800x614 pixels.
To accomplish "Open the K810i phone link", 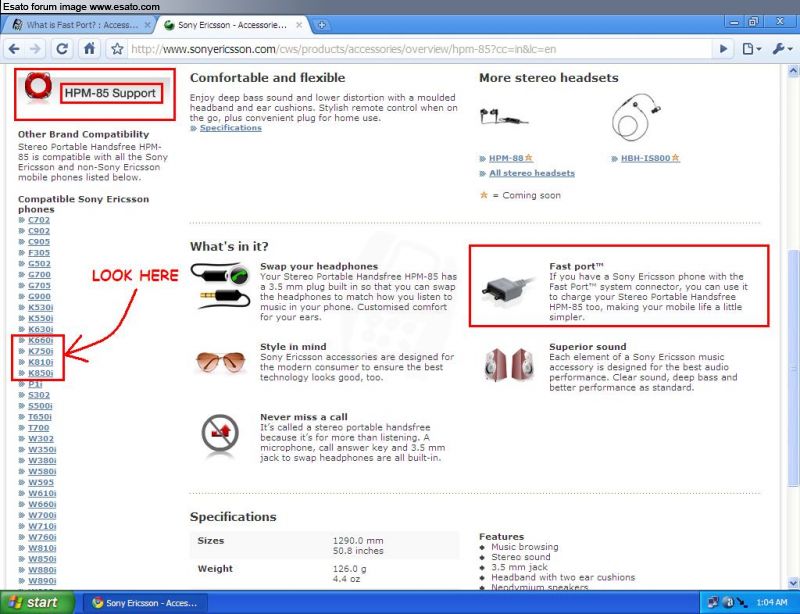I will coord(40,362).
